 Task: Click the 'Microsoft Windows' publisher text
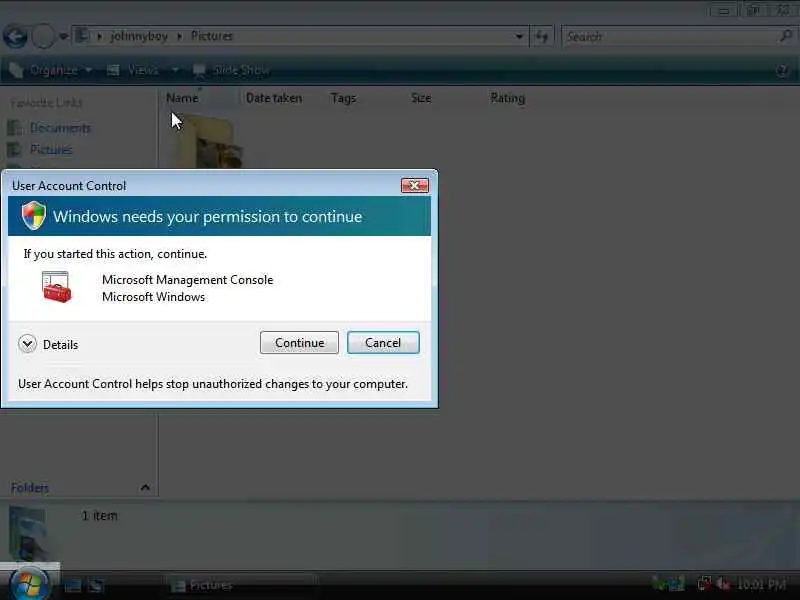(153, 296)
